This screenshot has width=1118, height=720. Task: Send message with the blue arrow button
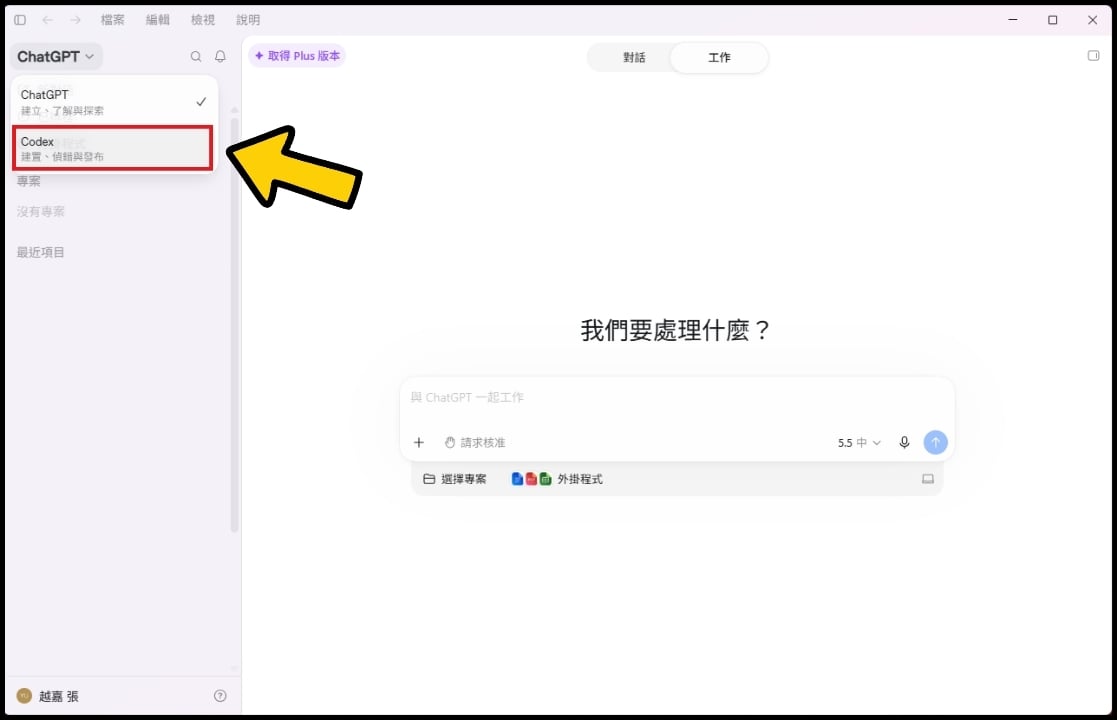coord(935,443)
